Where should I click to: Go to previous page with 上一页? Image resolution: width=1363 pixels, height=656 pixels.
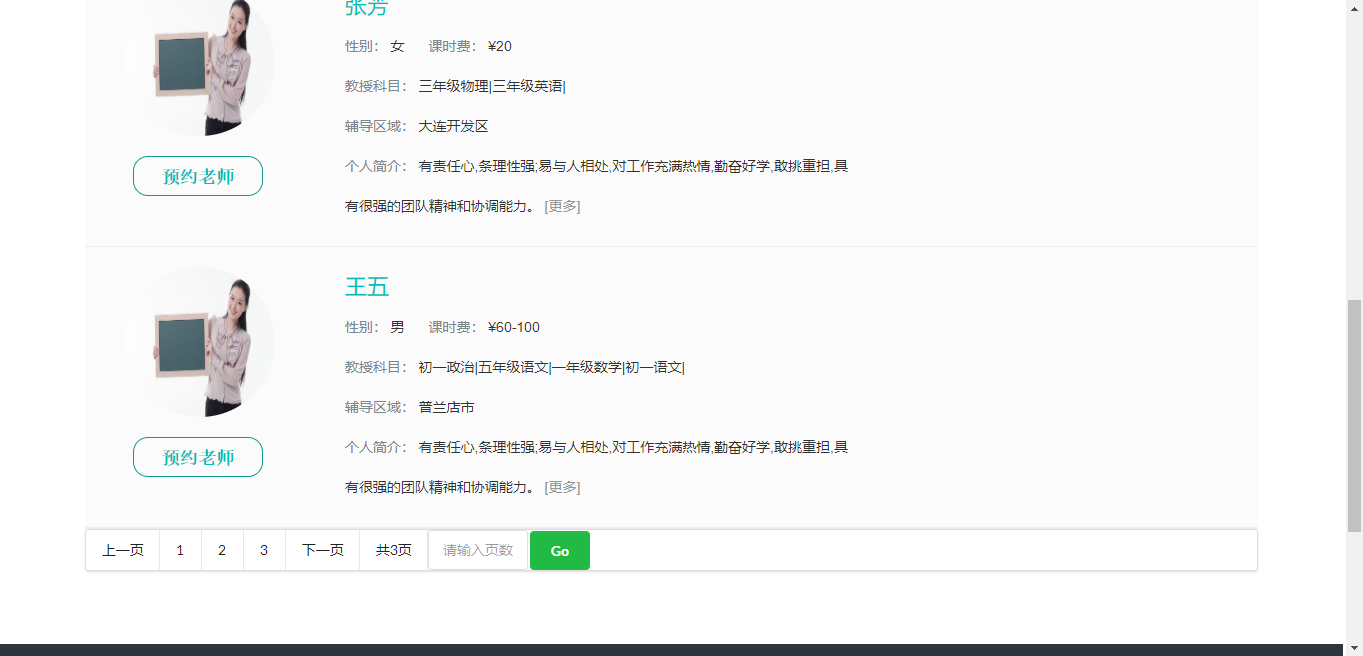[123, 550]
